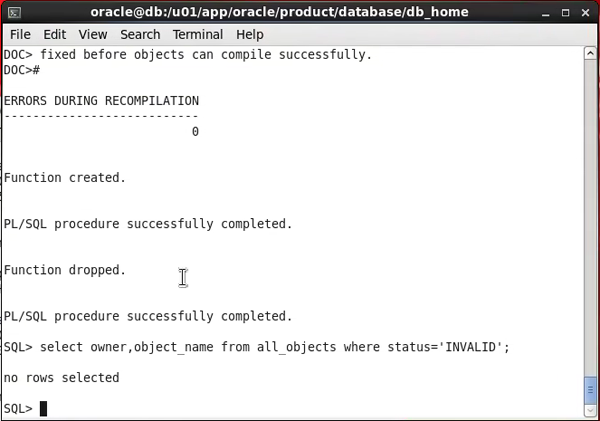Image resolution: width=600 pixels, height=421 pixels.
Task: Close the oracle@db terminal window
Action: pos(585,11)
